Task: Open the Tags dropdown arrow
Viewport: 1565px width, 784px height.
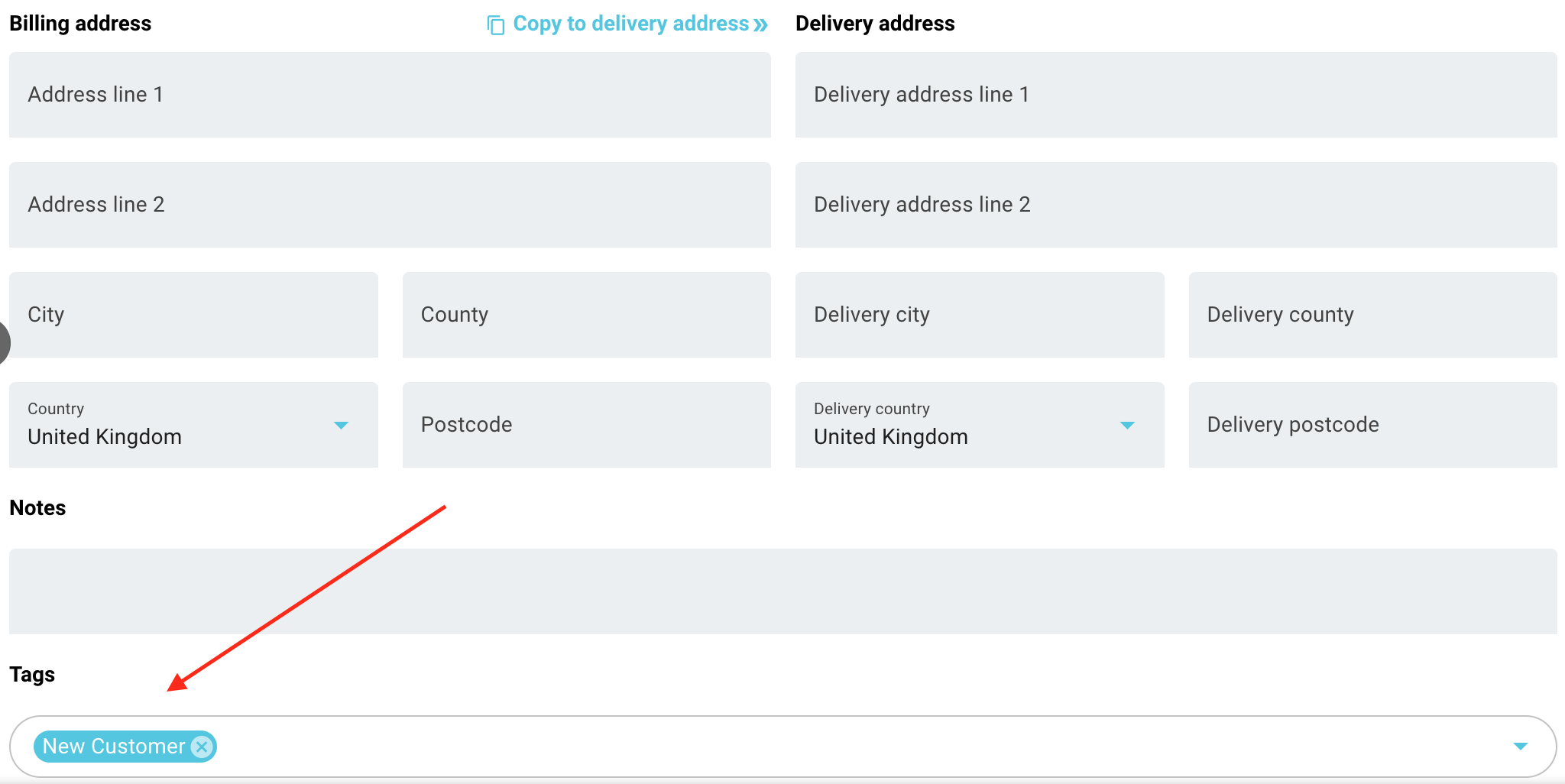Action: coord(1521,746)
